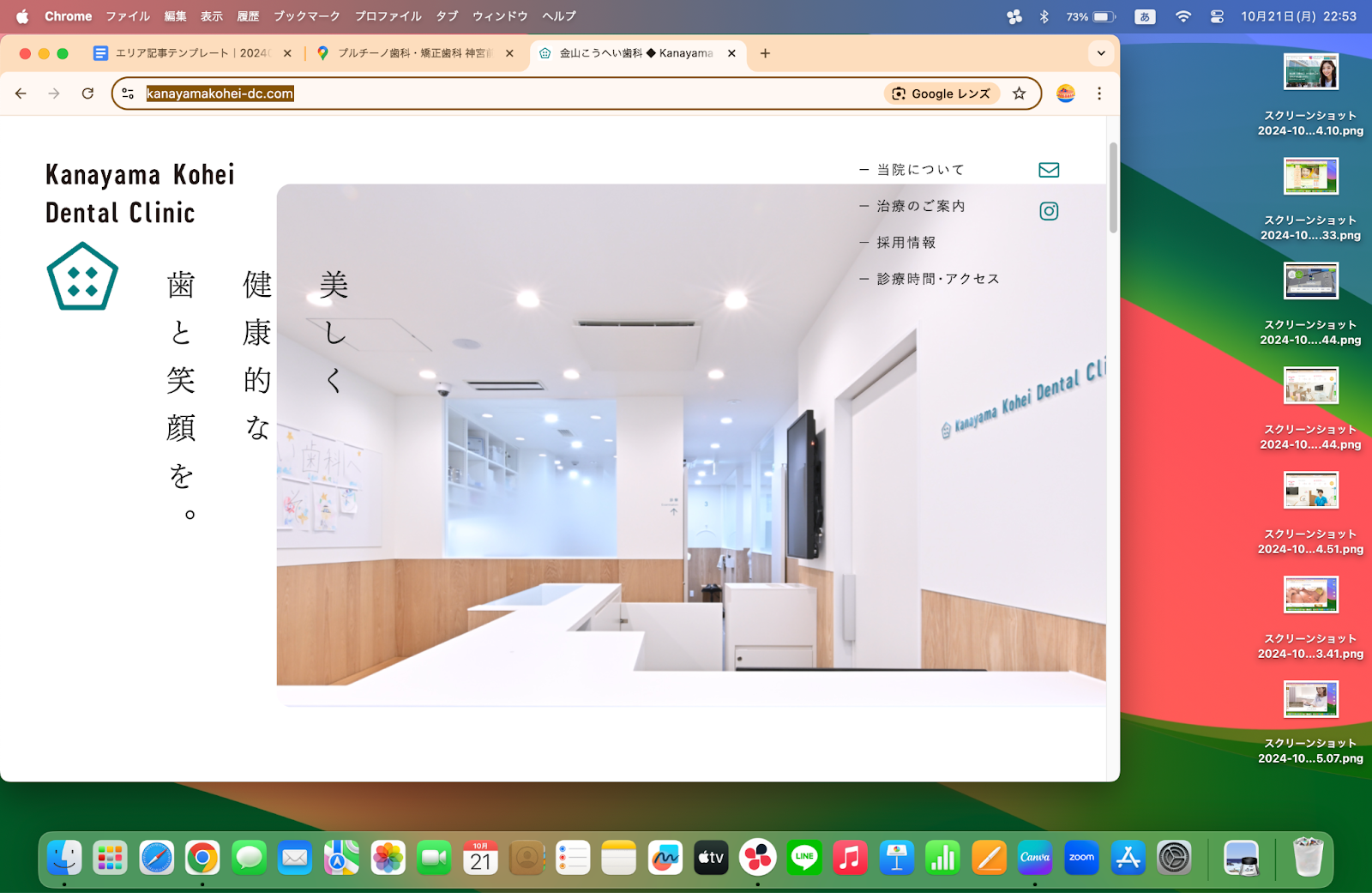
Task: Select the 金山こうへい歯科 Kanayama tab
Action: [638, 53]
